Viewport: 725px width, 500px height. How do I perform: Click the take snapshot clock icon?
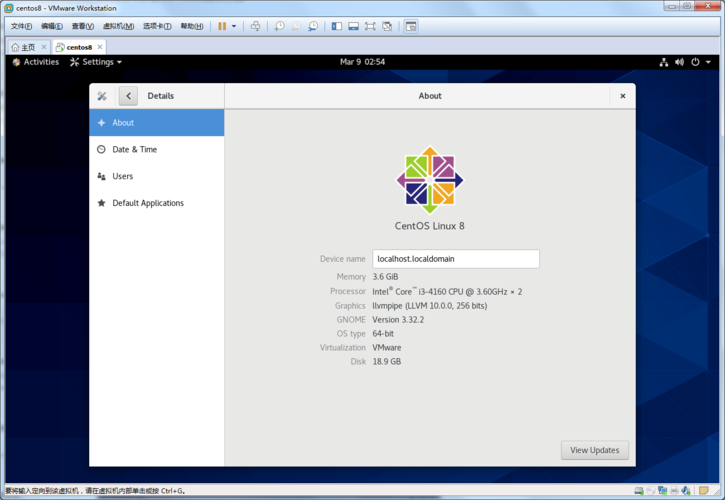click(279, 26)
